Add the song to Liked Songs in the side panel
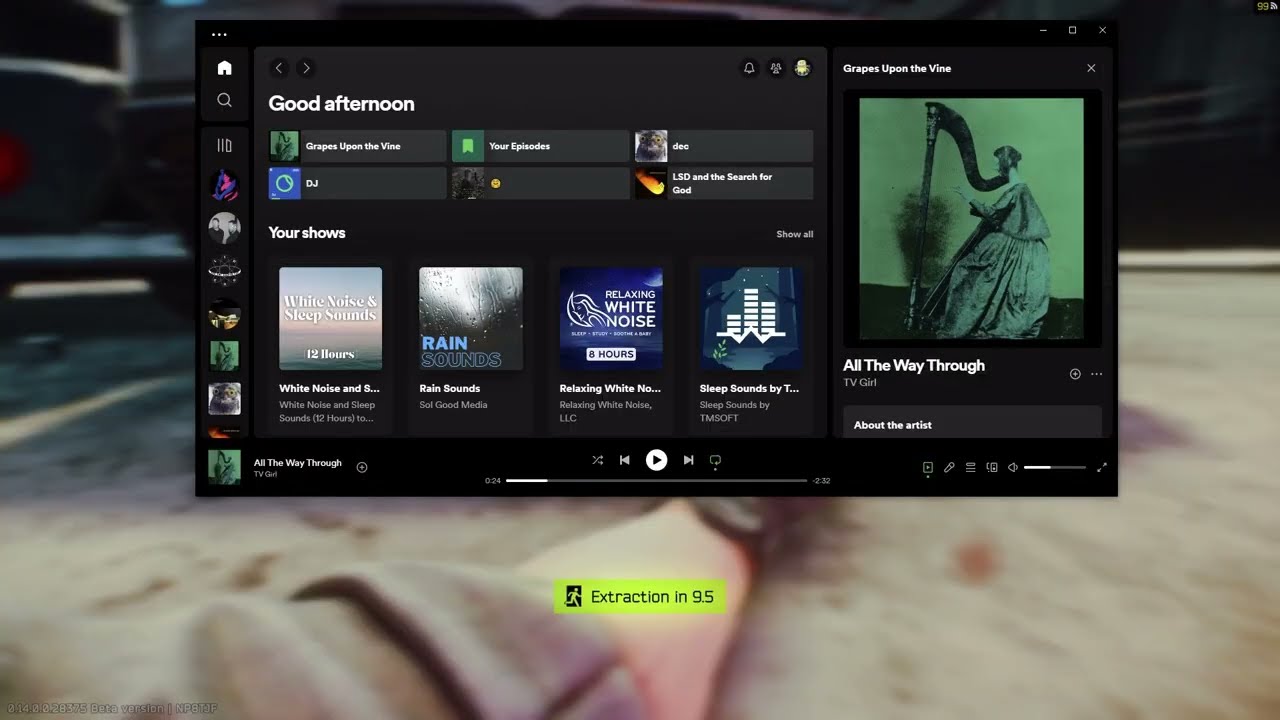 tap(1075, 374)
